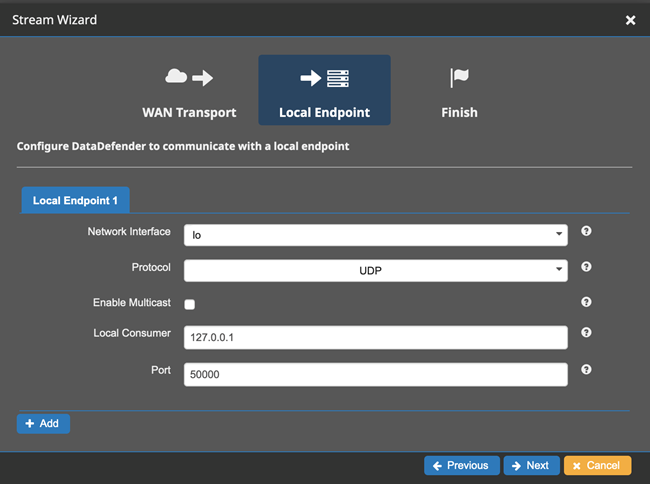The height and width of the screenshot is (484, 650).
Task: Close the Stream Wizard dialog
Action: click(x=631, y=20)
